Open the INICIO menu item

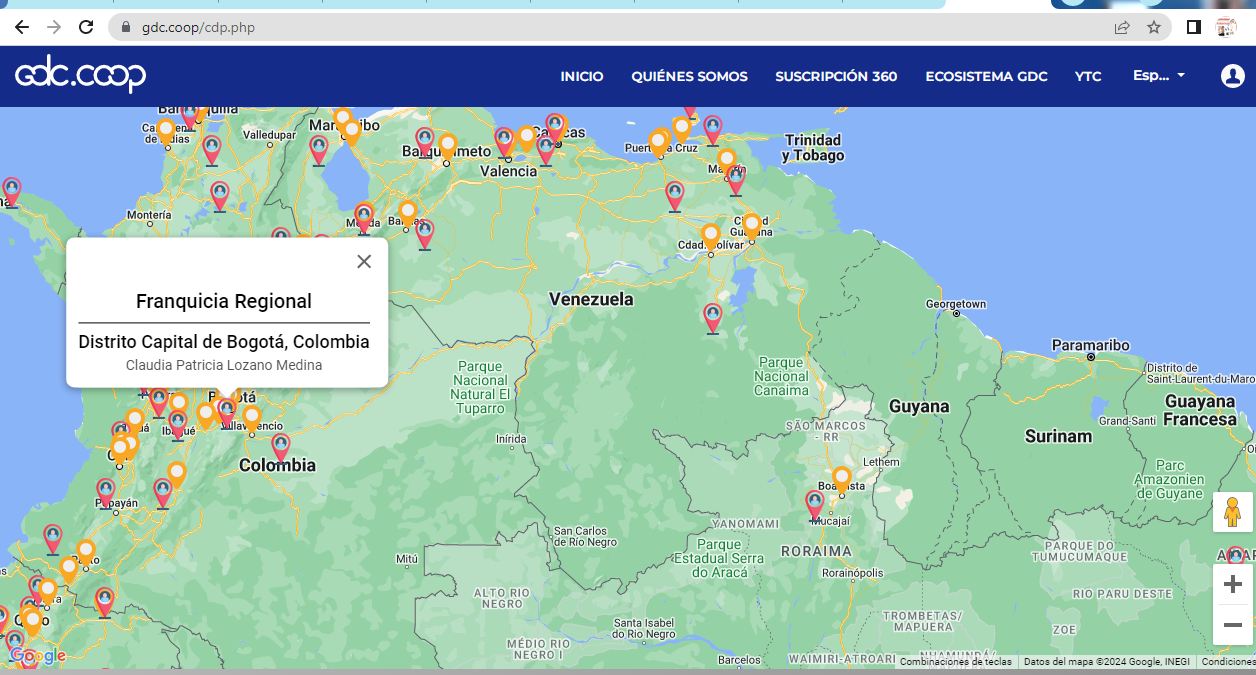click(582, 76)
